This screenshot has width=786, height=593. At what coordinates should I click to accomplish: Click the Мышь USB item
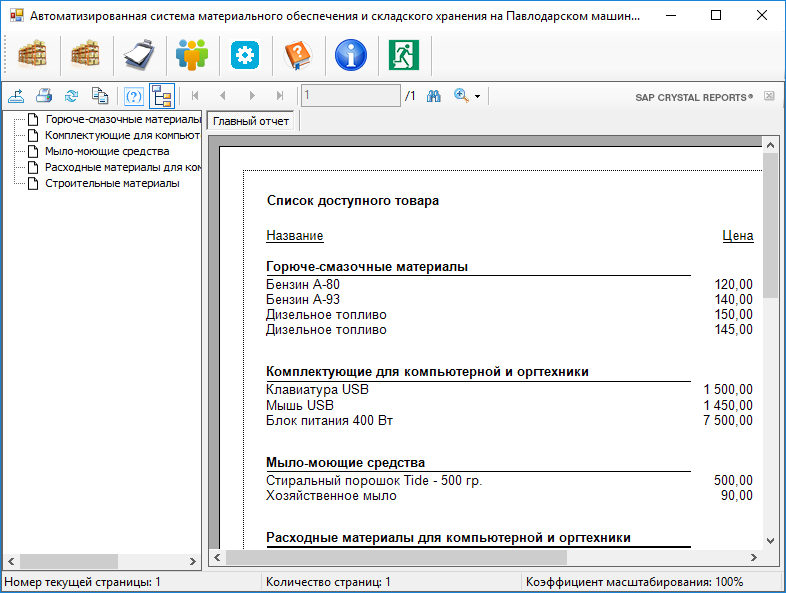click(x=300, y=405)
